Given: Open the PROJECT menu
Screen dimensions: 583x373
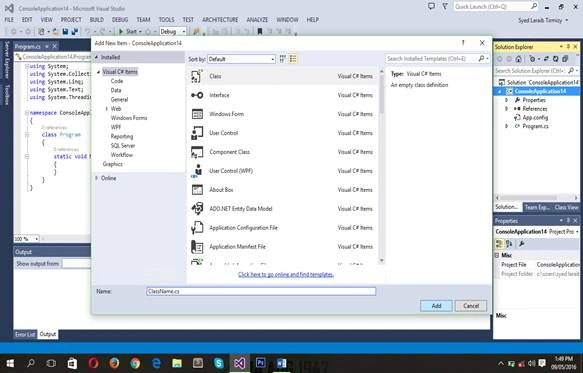Looking at the screenshot, I should coord(71,20).
